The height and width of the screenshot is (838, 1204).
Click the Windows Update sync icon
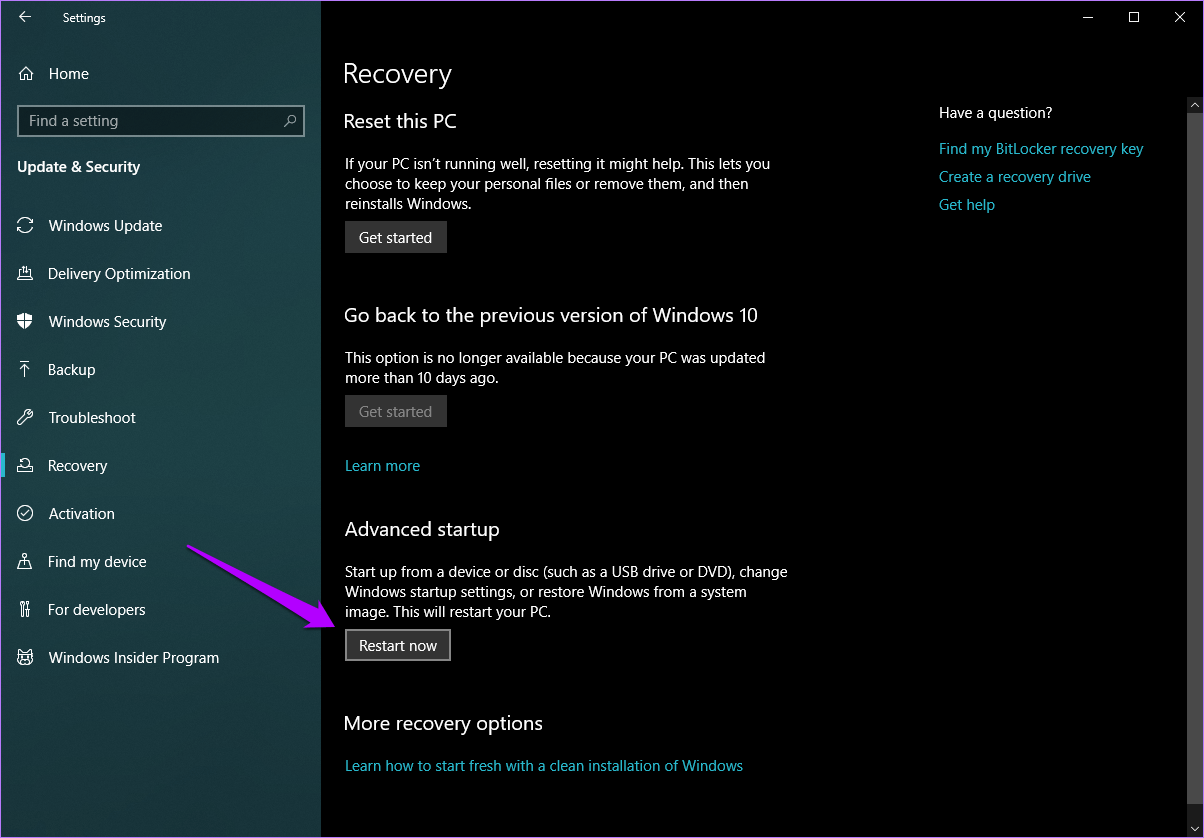tap(26, 226)
